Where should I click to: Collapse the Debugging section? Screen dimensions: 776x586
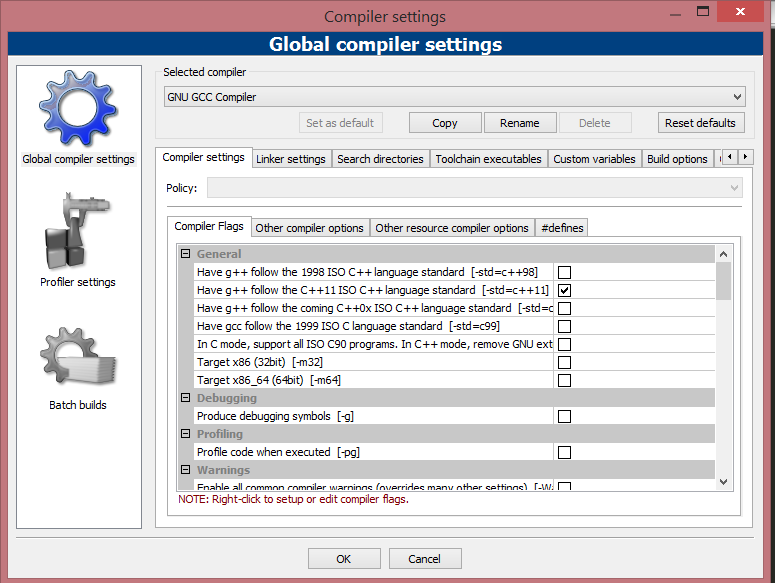[x=186, y=398]
